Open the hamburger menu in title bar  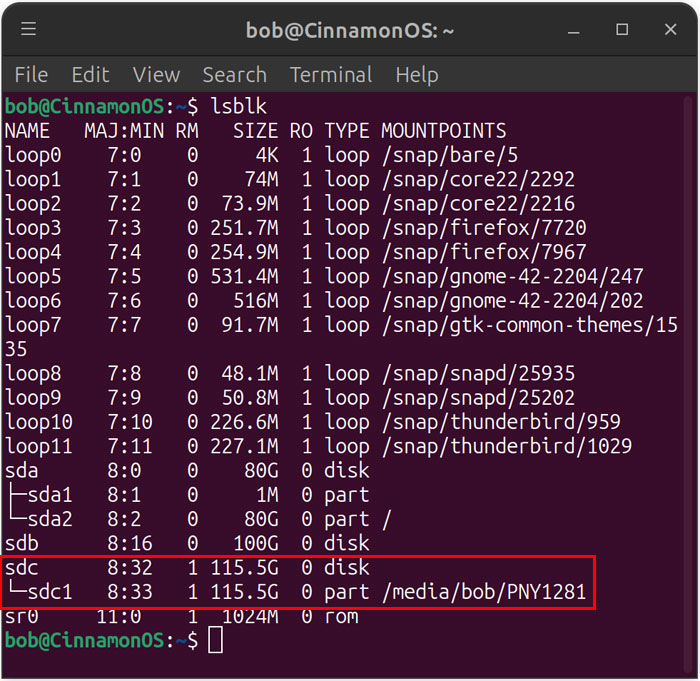pos(29,29)
